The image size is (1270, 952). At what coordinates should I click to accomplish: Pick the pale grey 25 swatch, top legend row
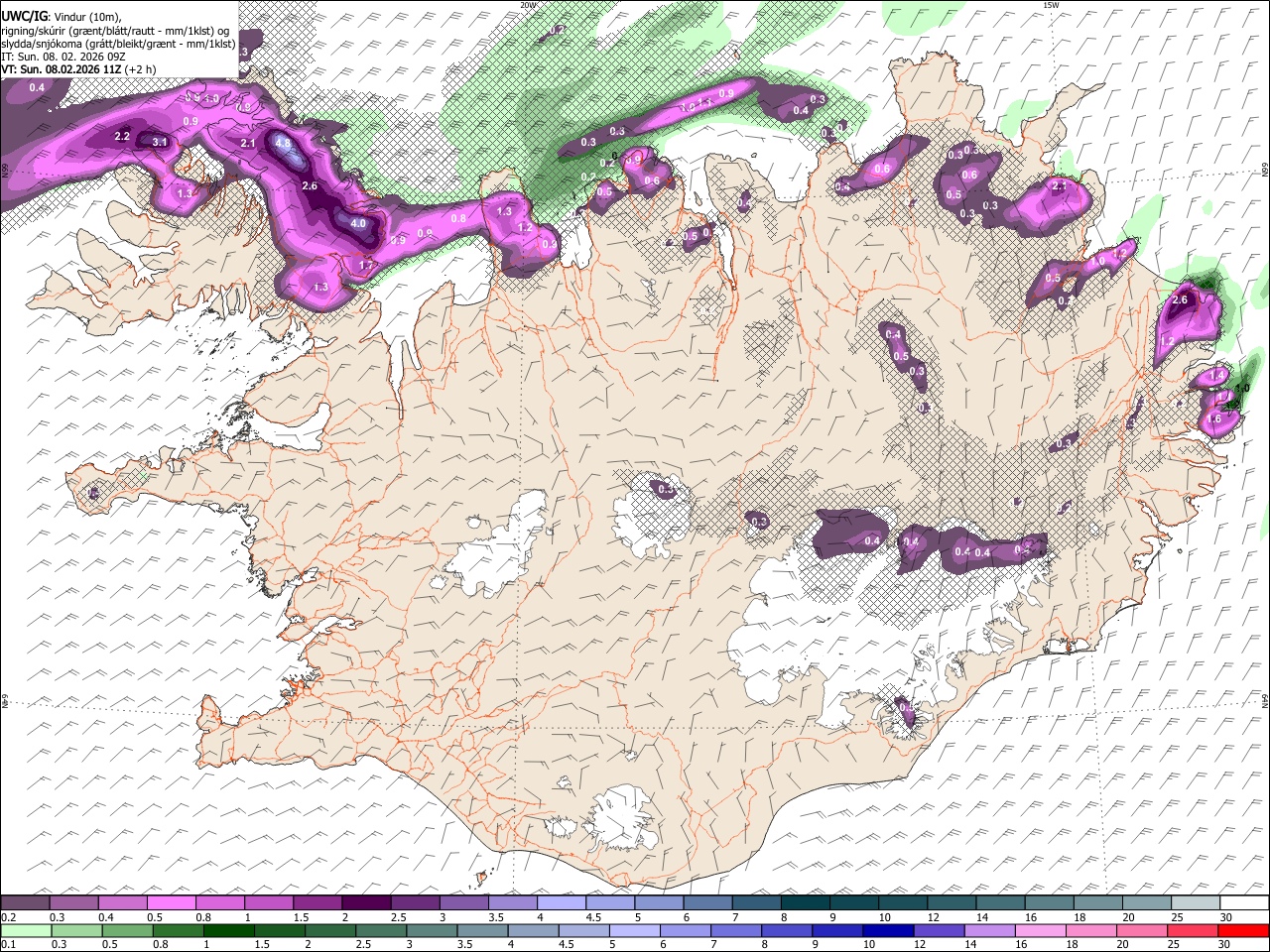pyautogui.click(x=1195, y=903)
